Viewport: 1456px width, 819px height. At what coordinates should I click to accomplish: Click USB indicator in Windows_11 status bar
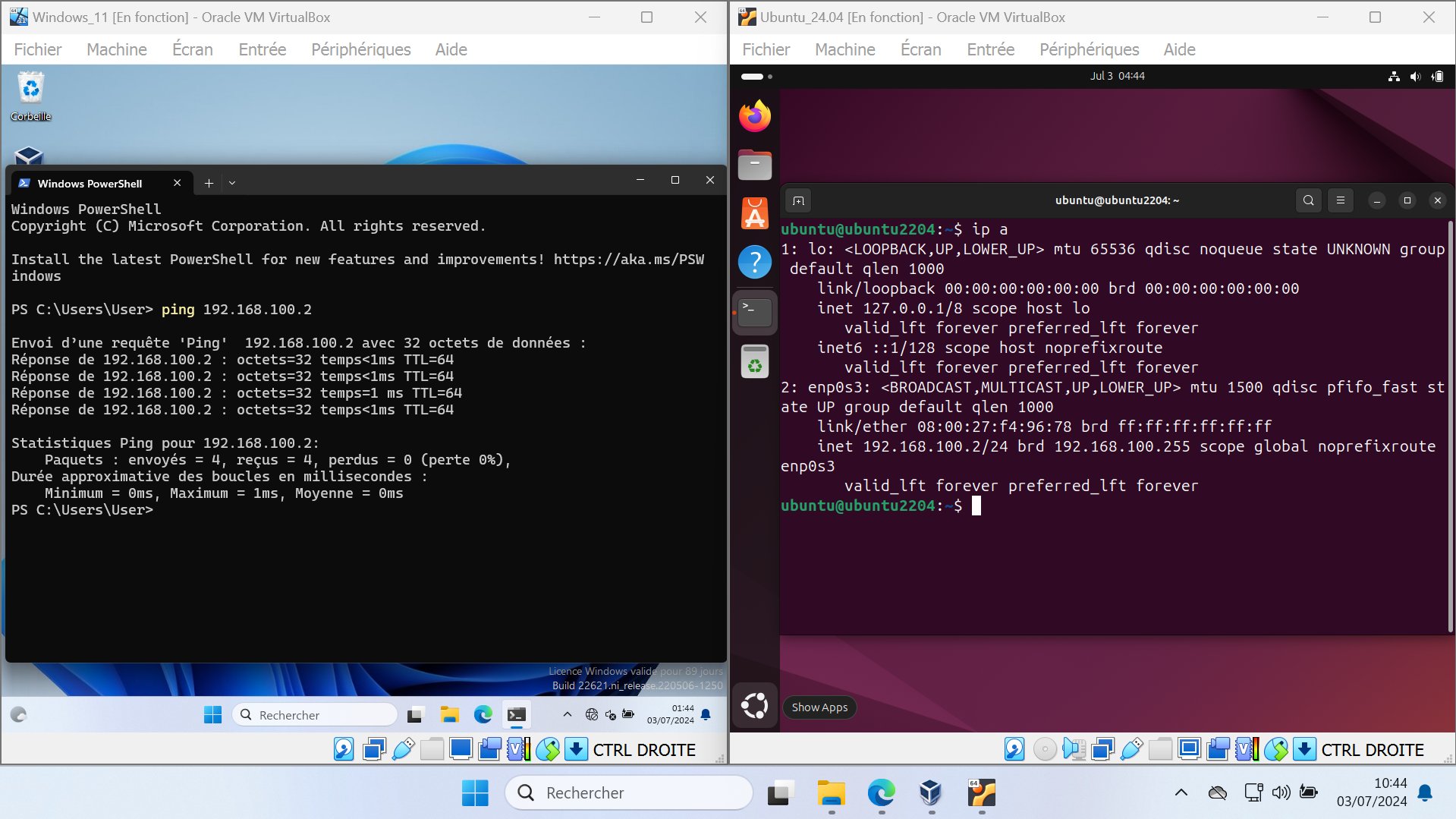point(403,749)
